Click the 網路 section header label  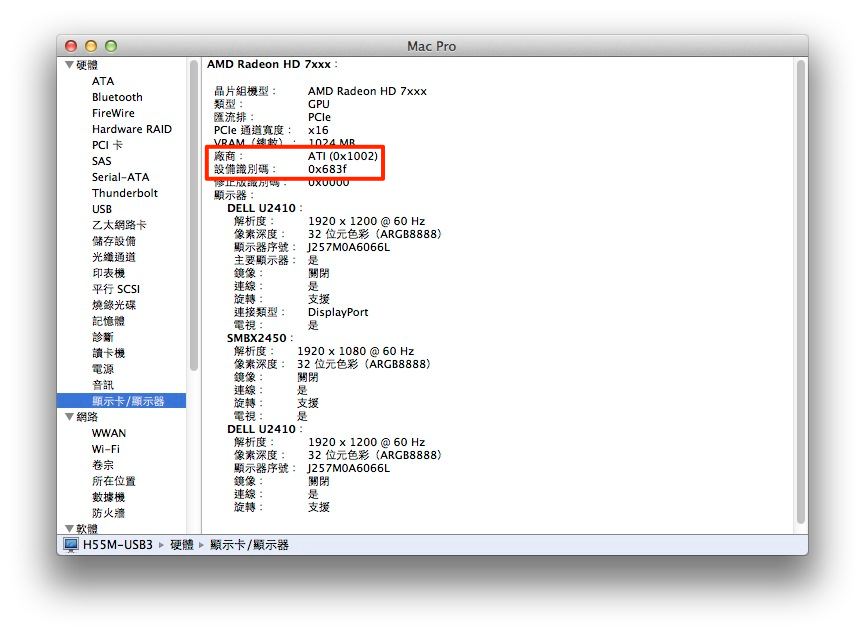pyautogui.click(x=87, y=417)
